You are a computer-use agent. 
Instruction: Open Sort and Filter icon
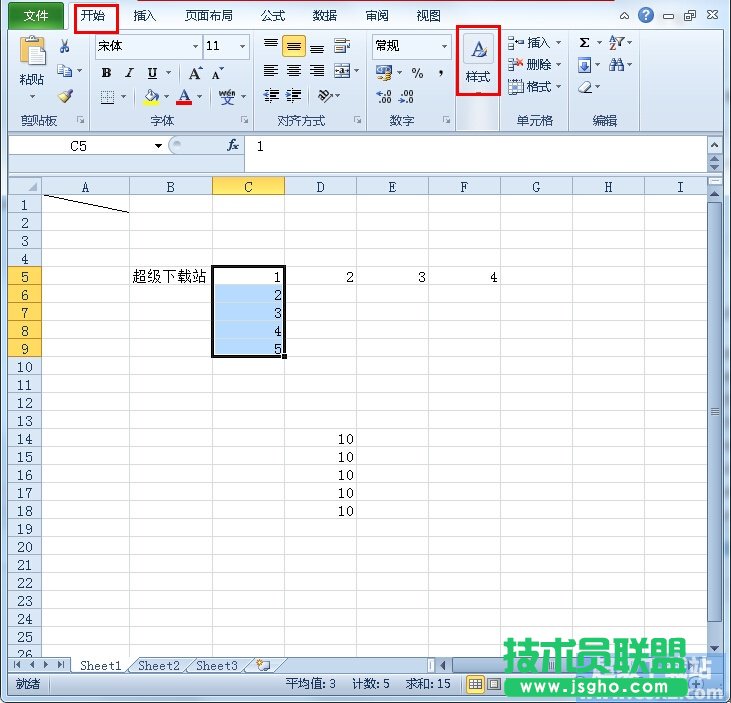point(617,42)
